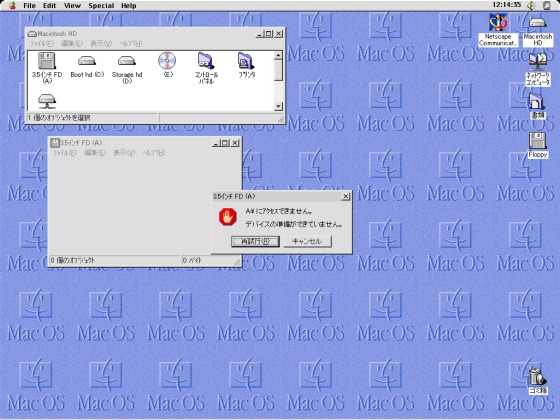Image resolution: width=560 pixels, height=420 pixels.
Task: Click the retry button in error dialog
Action: click(x=255, y=241)
